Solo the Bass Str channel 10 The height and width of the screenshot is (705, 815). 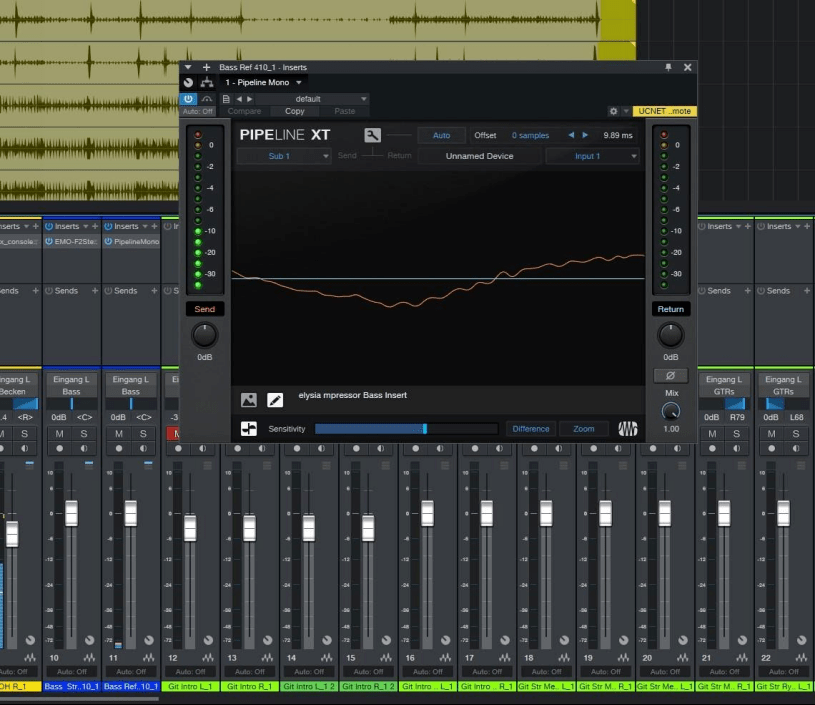tap(84, 434)
